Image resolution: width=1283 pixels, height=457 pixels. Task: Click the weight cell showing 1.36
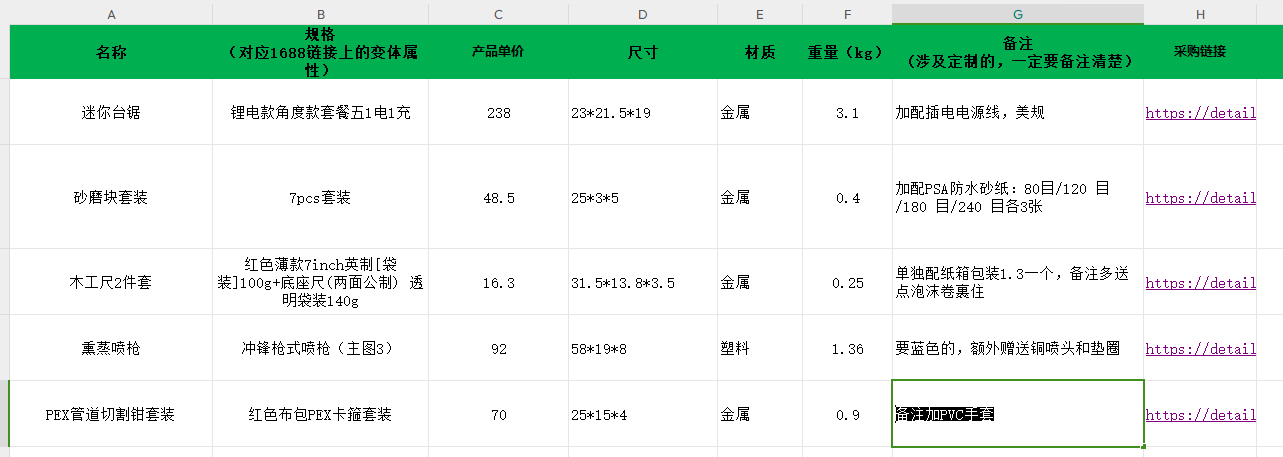click(847, 349)
